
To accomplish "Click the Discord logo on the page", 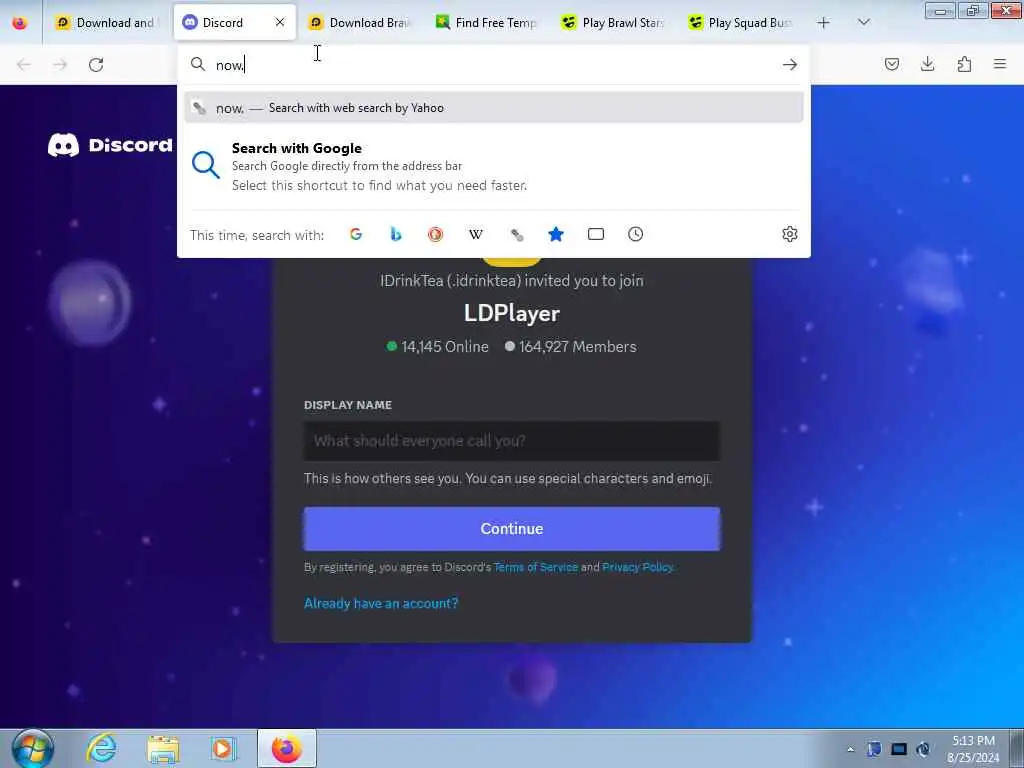I will coord(110,145).
